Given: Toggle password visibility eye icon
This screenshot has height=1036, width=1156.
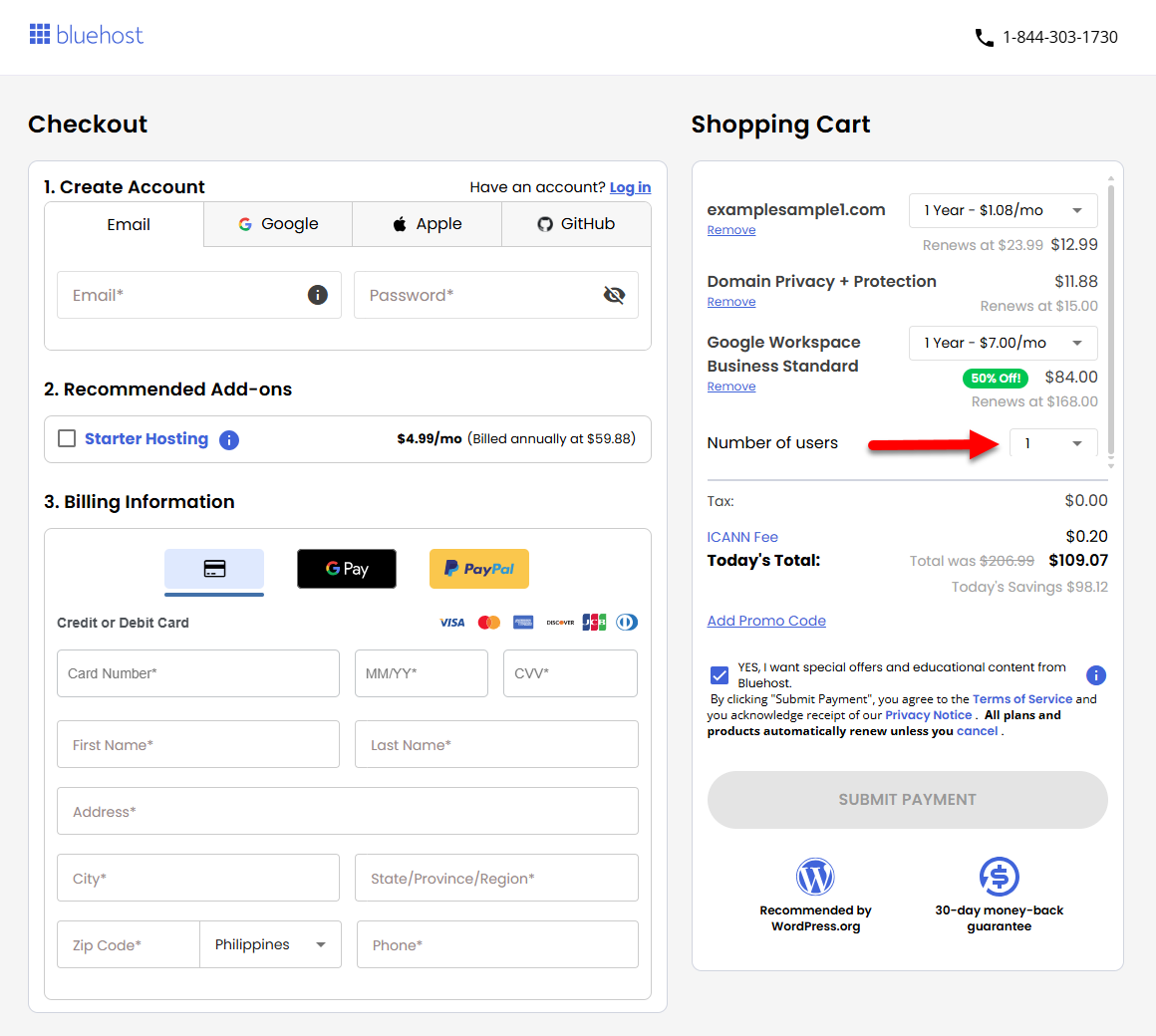Looking at the screenshot, I should 614,295.
